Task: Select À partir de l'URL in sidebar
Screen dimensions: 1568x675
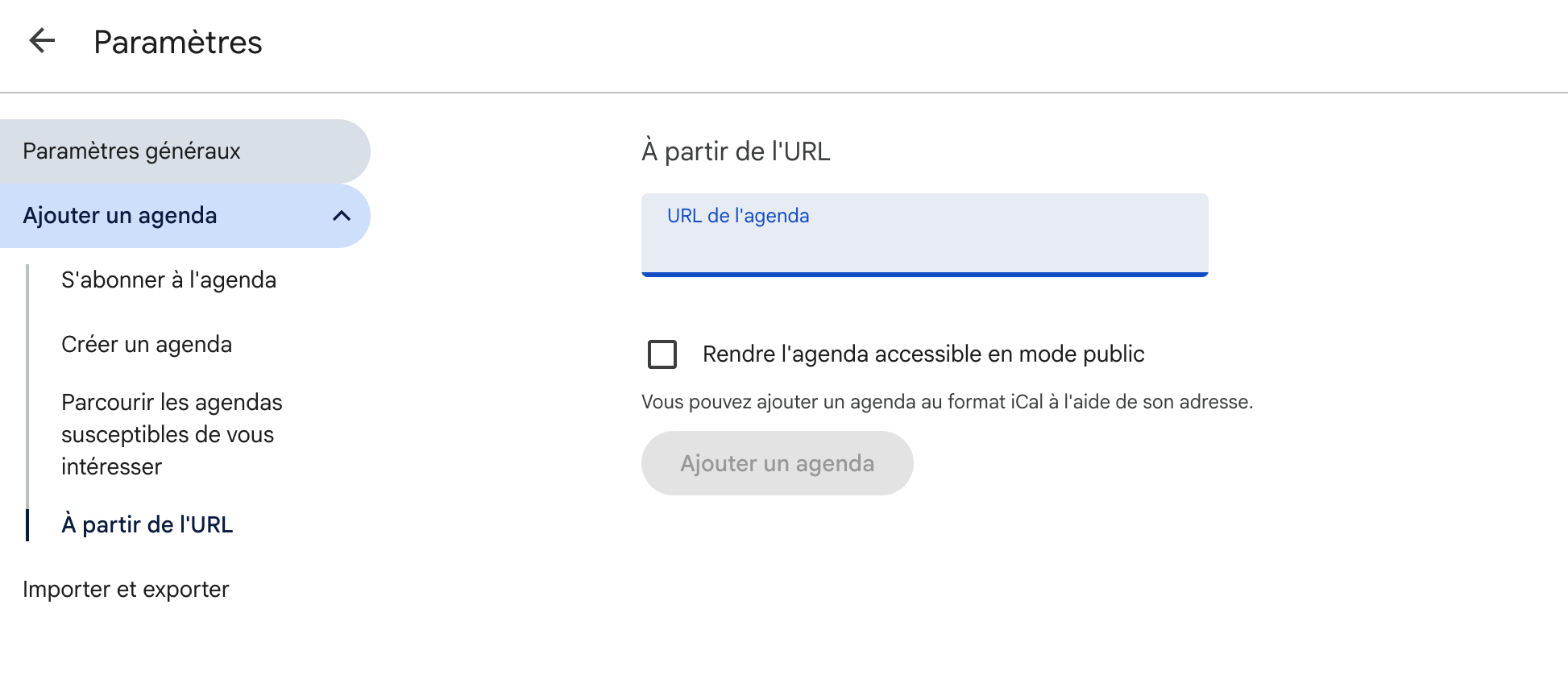Action: [147, 525]
